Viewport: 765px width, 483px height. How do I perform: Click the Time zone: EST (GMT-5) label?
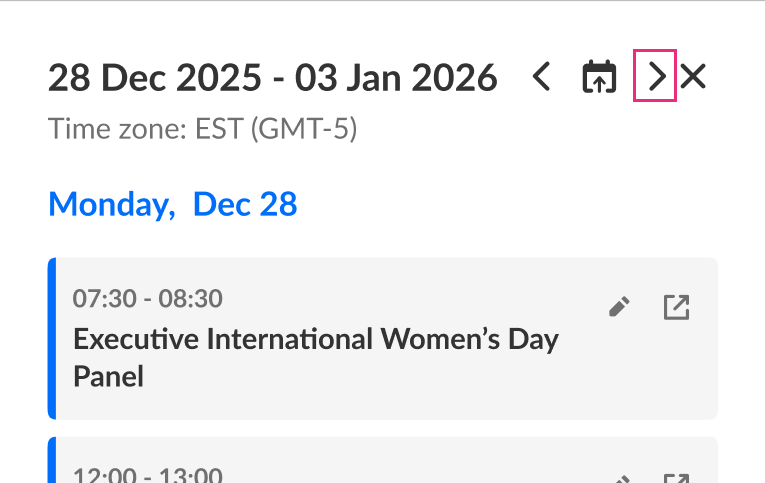pyautogui.click(x=203, y=129)
